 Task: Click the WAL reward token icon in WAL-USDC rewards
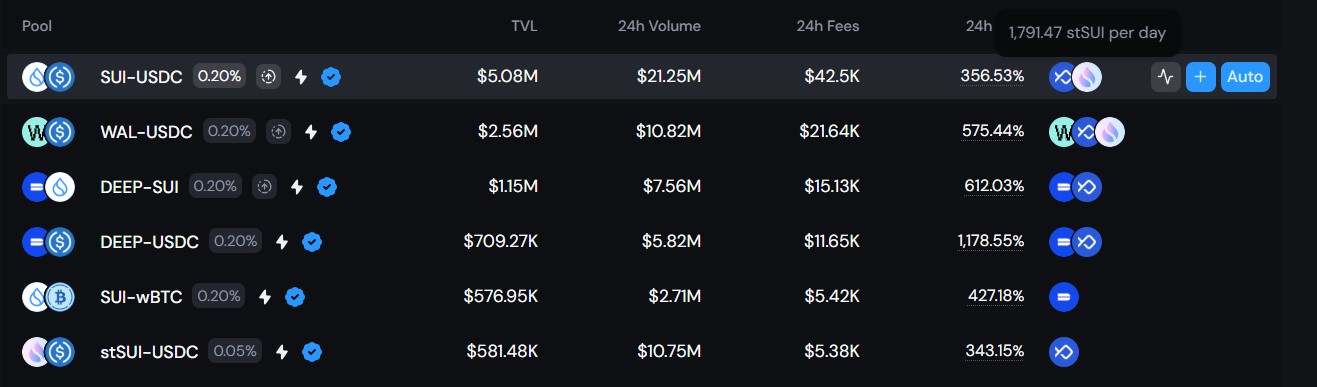(x=1061, y=132)
